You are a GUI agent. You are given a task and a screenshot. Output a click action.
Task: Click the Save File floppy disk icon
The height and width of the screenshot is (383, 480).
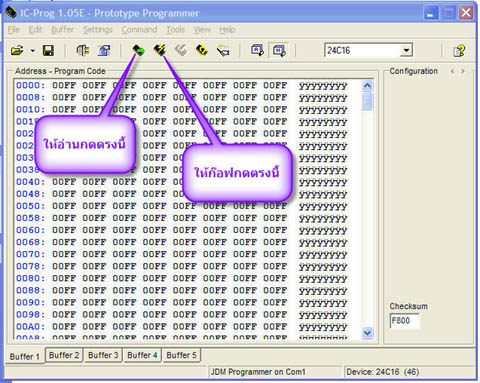(48, 51)
